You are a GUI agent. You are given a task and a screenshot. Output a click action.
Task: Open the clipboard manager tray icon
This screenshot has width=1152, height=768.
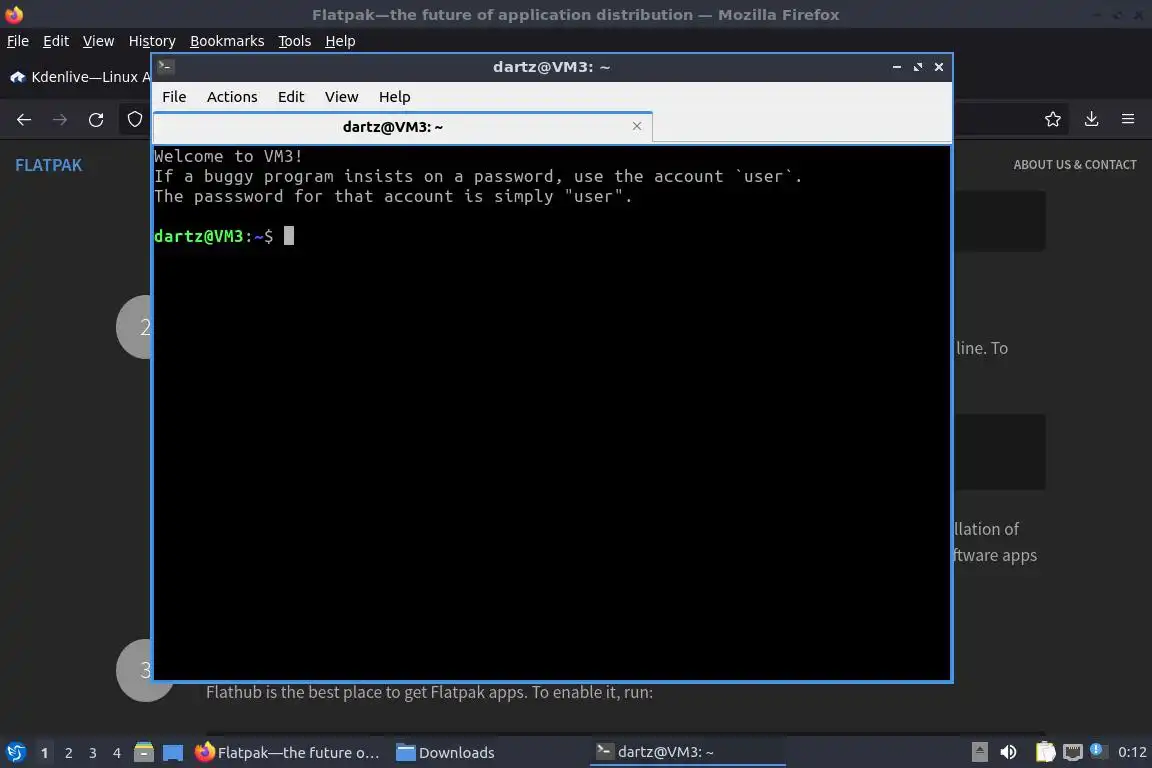coord(1045,752)
